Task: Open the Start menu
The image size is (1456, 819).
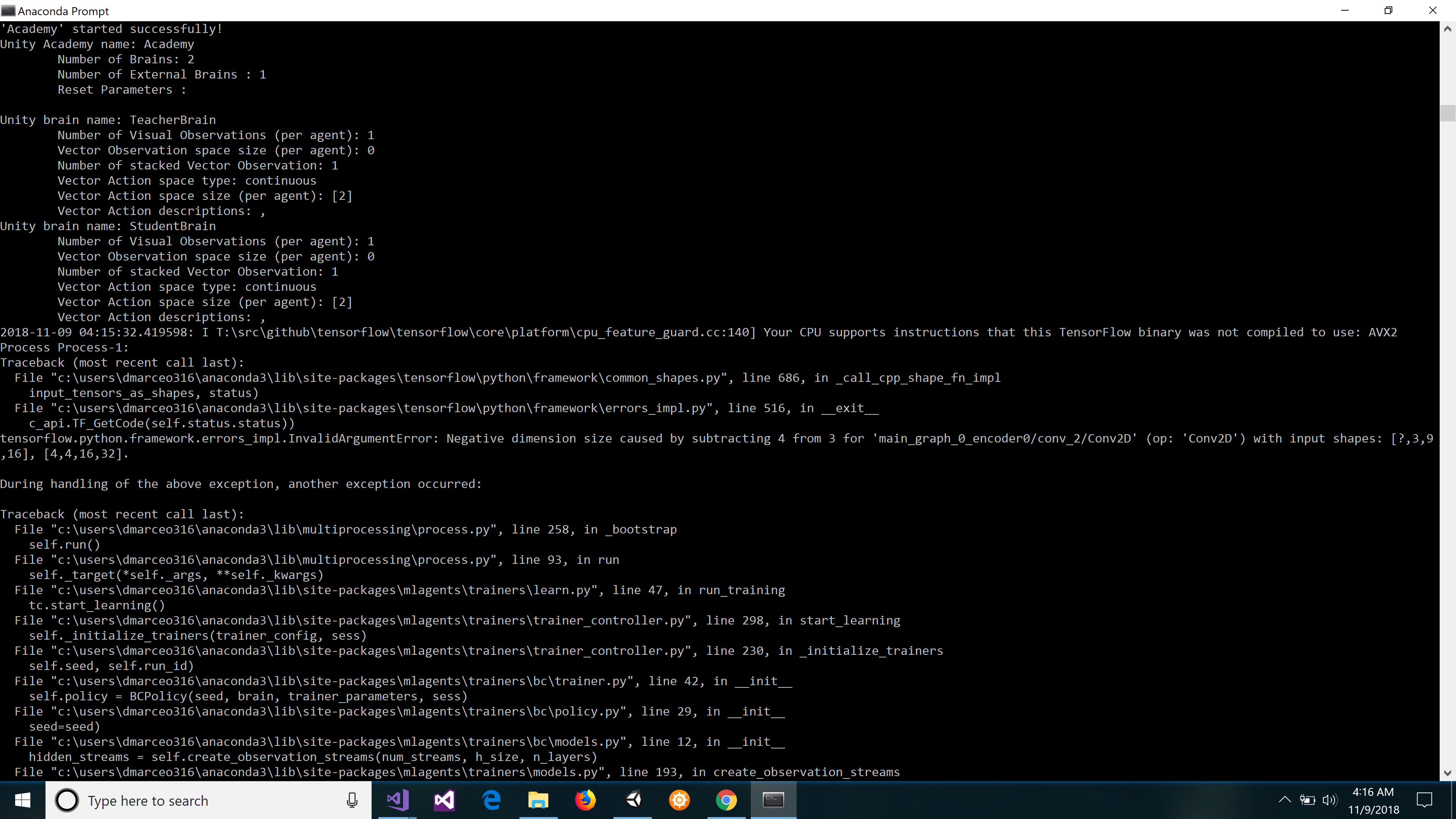Action: point(22,800)
